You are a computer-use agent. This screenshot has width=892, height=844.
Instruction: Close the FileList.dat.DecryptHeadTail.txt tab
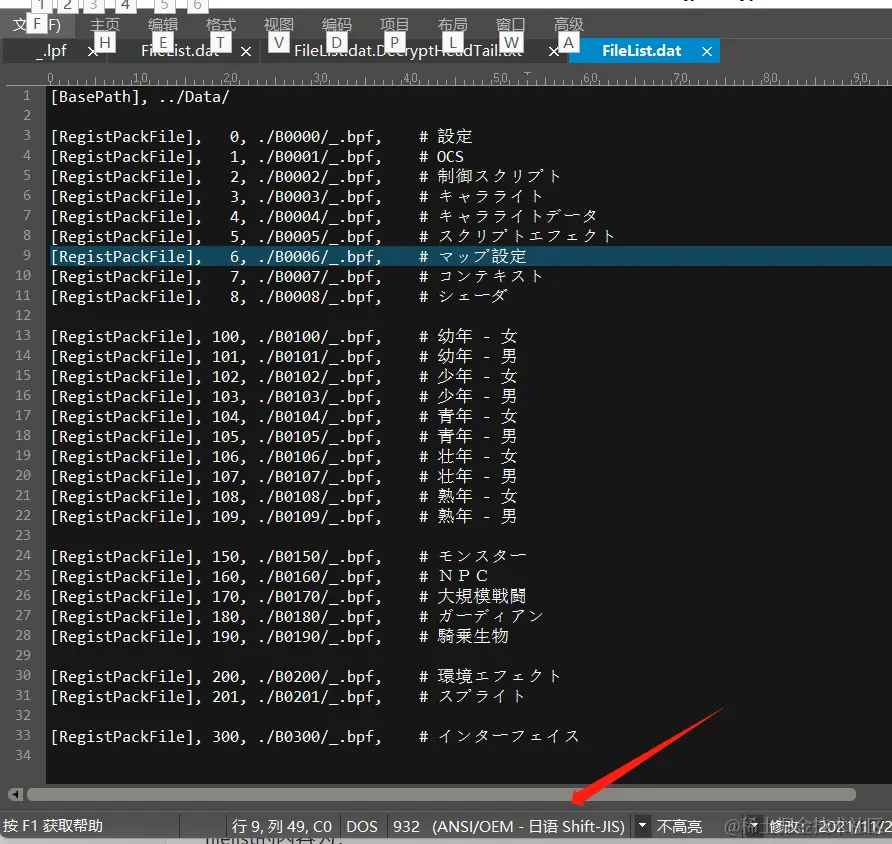[x=554, y=52]
